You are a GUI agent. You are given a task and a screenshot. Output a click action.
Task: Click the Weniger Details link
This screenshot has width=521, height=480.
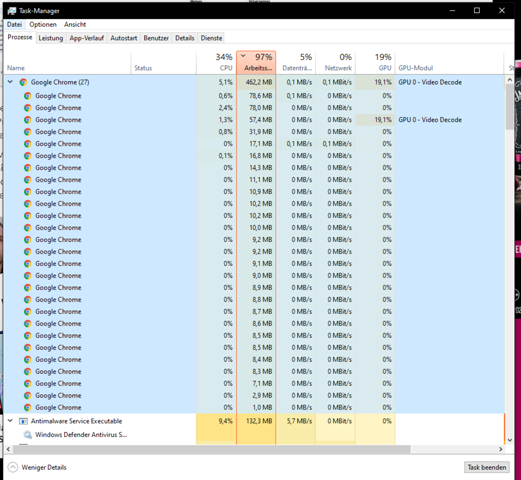click(x=44, y=467)
